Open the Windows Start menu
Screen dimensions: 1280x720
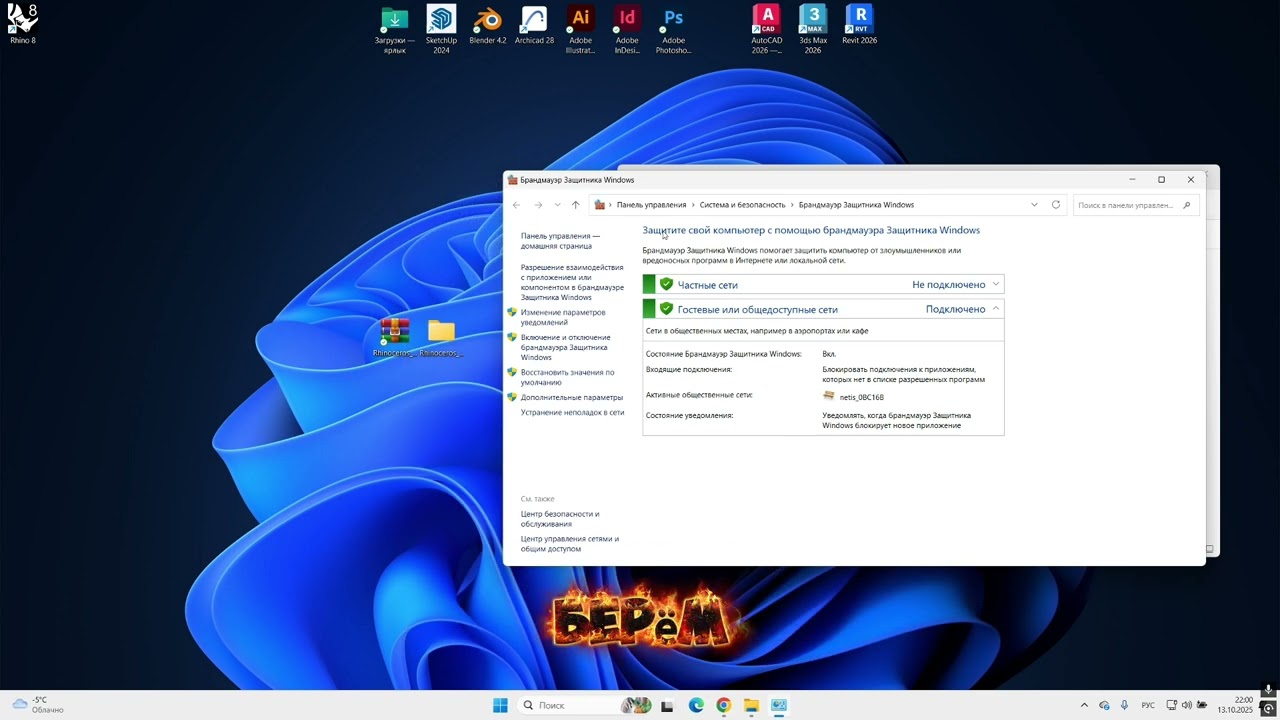500,705
